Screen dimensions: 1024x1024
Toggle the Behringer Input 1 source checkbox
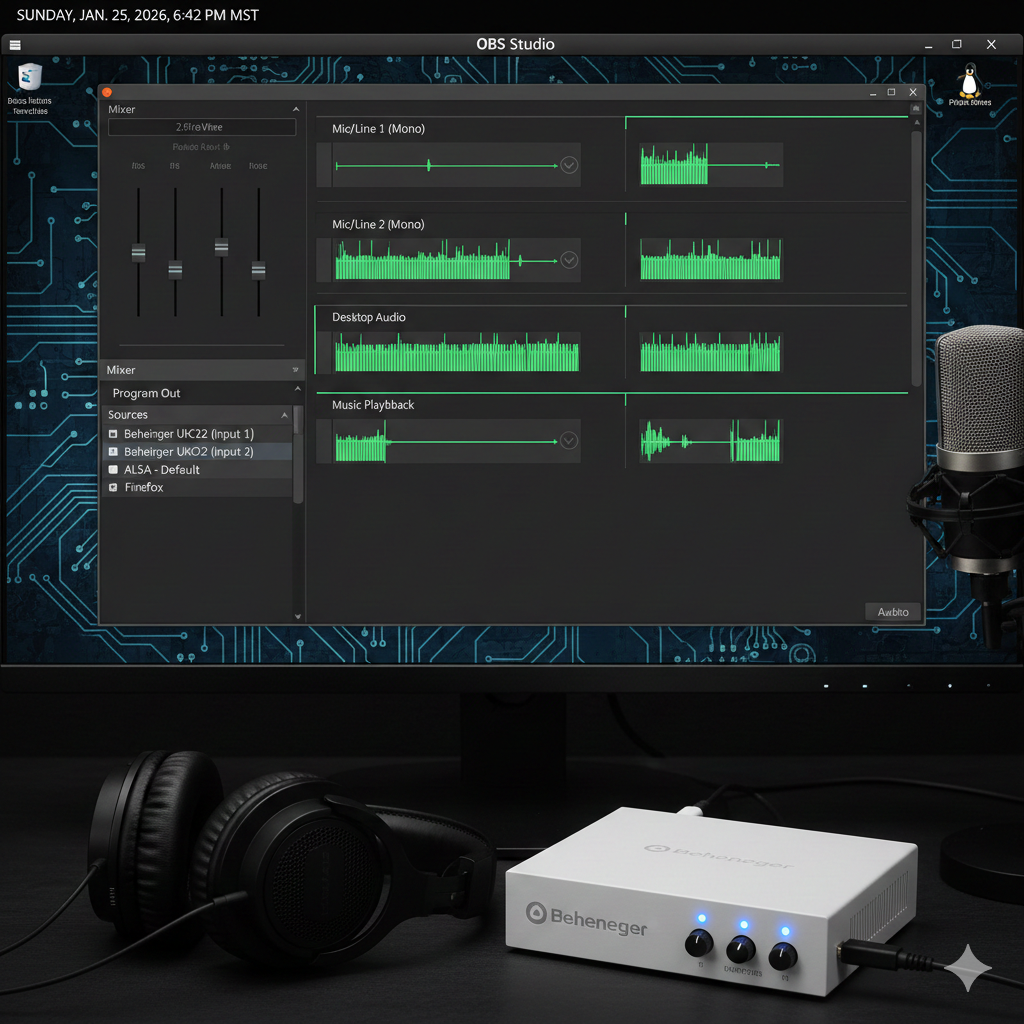pos(113,435)
